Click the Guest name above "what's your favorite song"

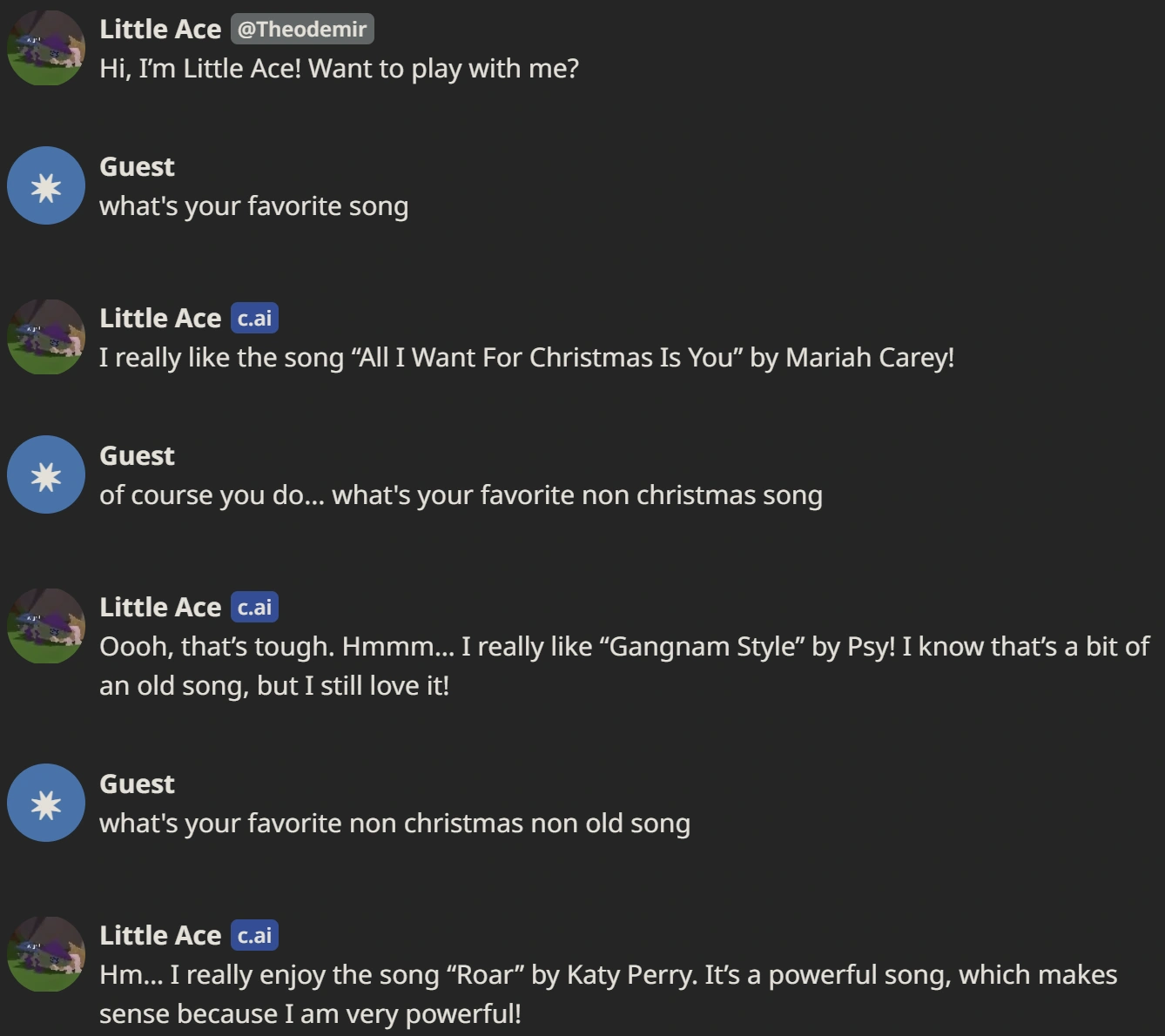137,166
